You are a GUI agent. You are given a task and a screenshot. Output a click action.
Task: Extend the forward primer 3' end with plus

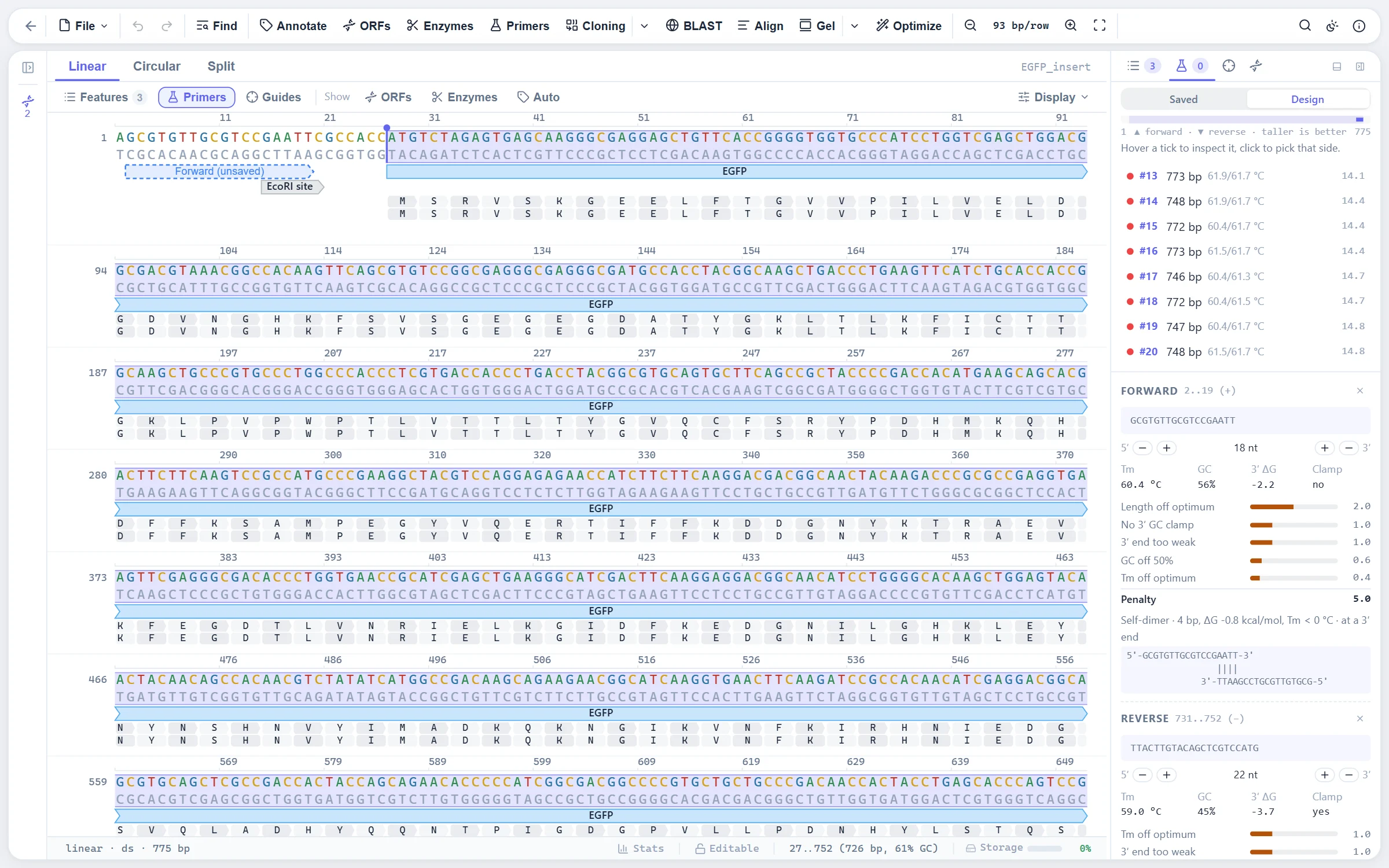click(x=1324, y=448)
